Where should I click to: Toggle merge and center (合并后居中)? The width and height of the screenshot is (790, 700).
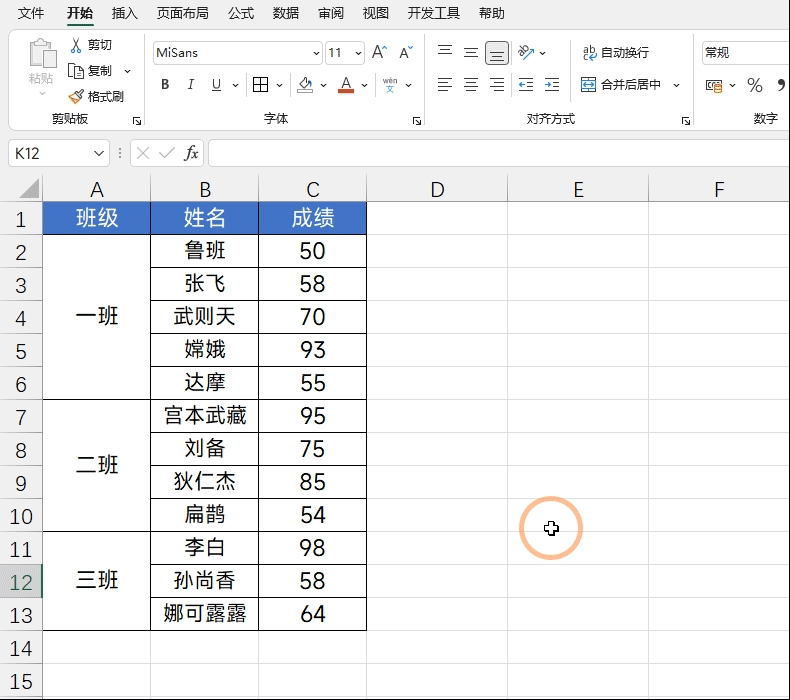pyautogui.click(x=621, y=85)
